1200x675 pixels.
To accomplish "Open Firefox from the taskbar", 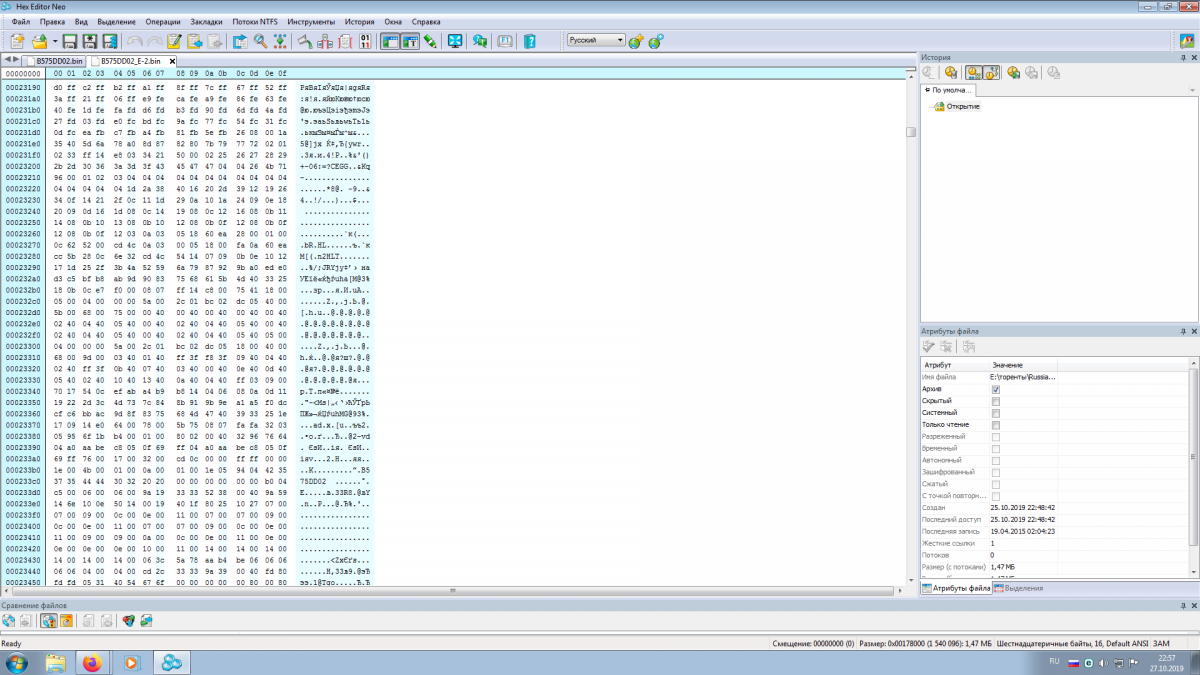I will (92, 662).
